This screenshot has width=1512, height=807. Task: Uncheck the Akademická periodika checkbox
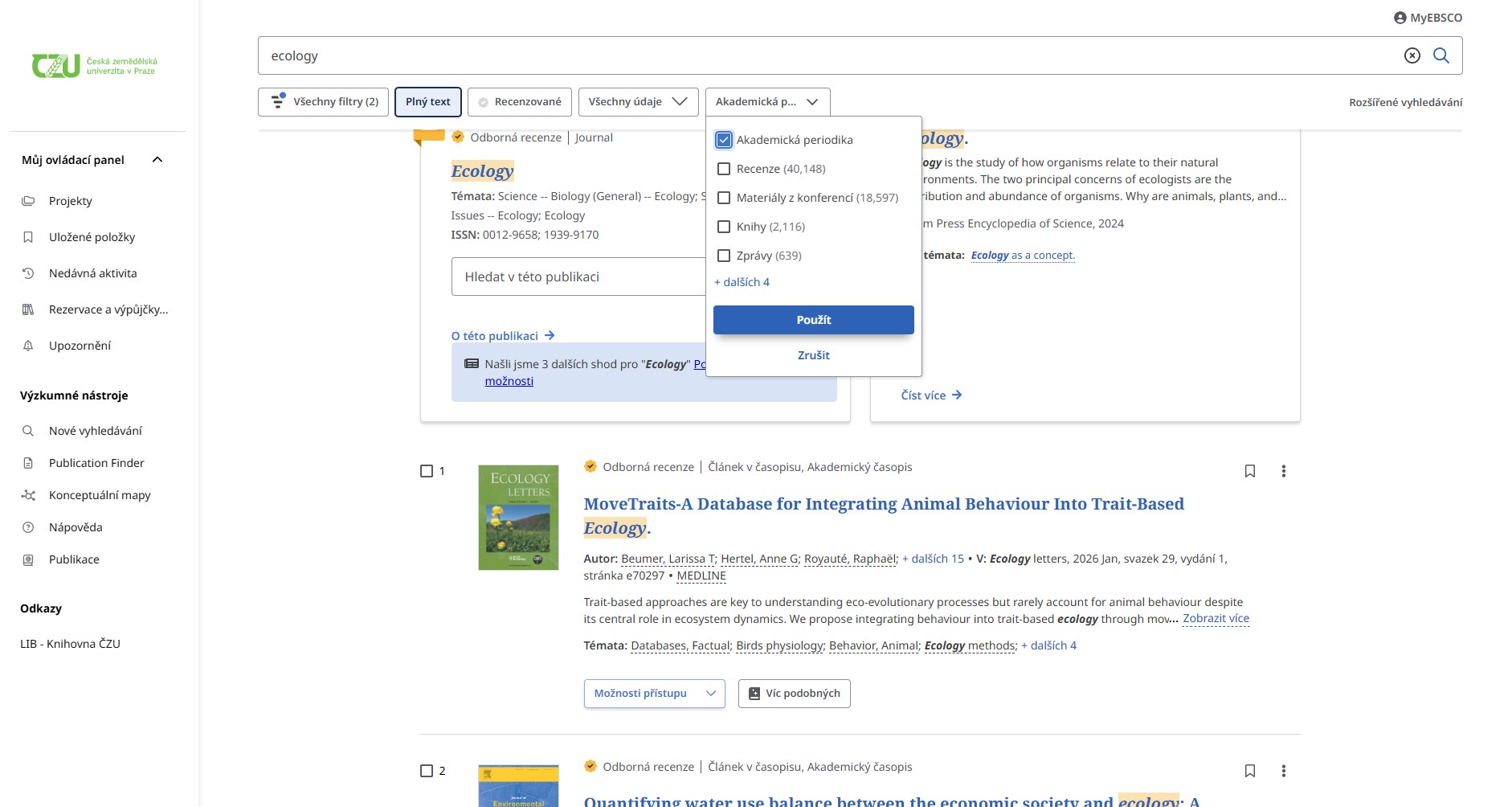coord(724,140)
